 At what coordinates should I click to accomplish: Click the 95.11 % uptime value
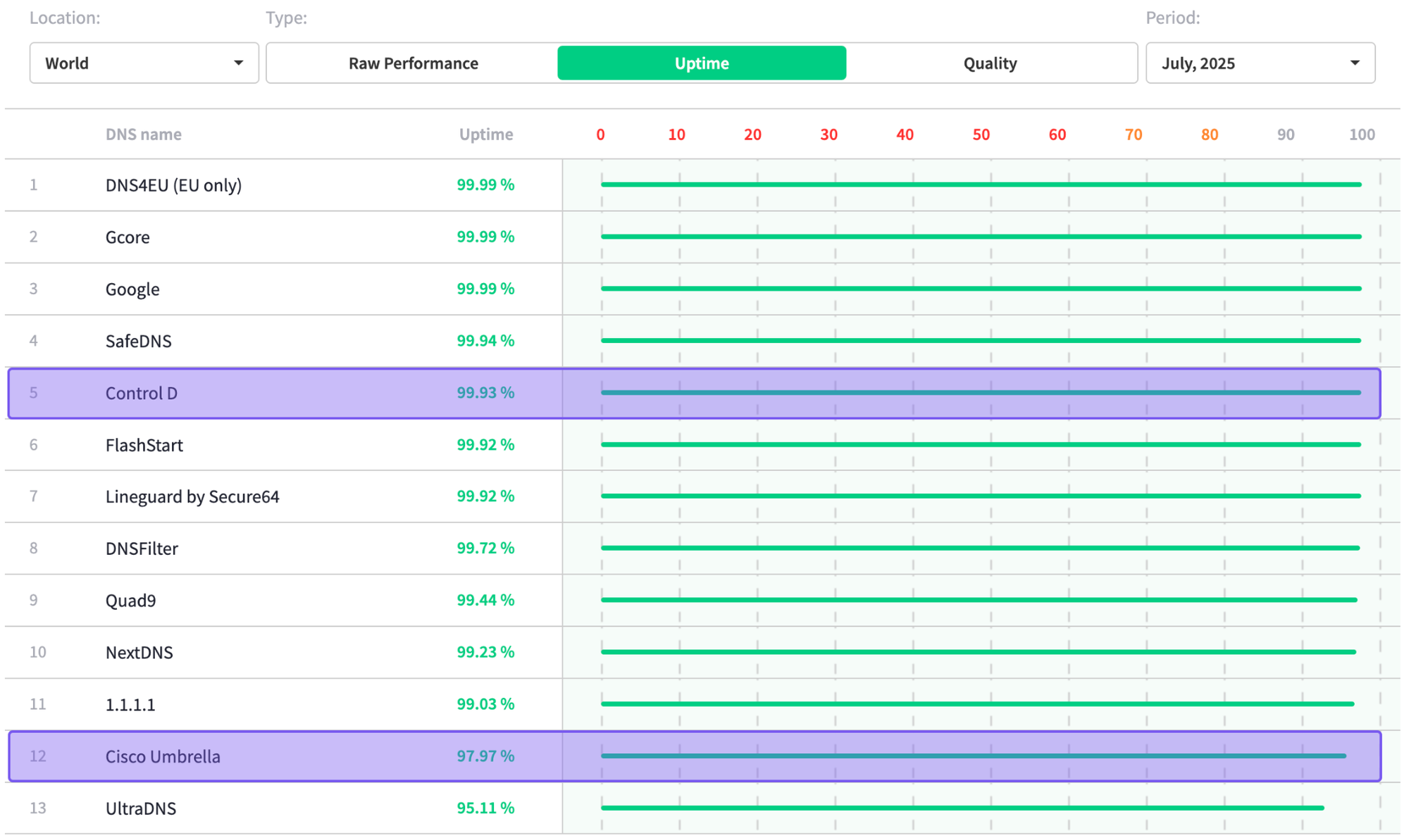coord(485,808)
